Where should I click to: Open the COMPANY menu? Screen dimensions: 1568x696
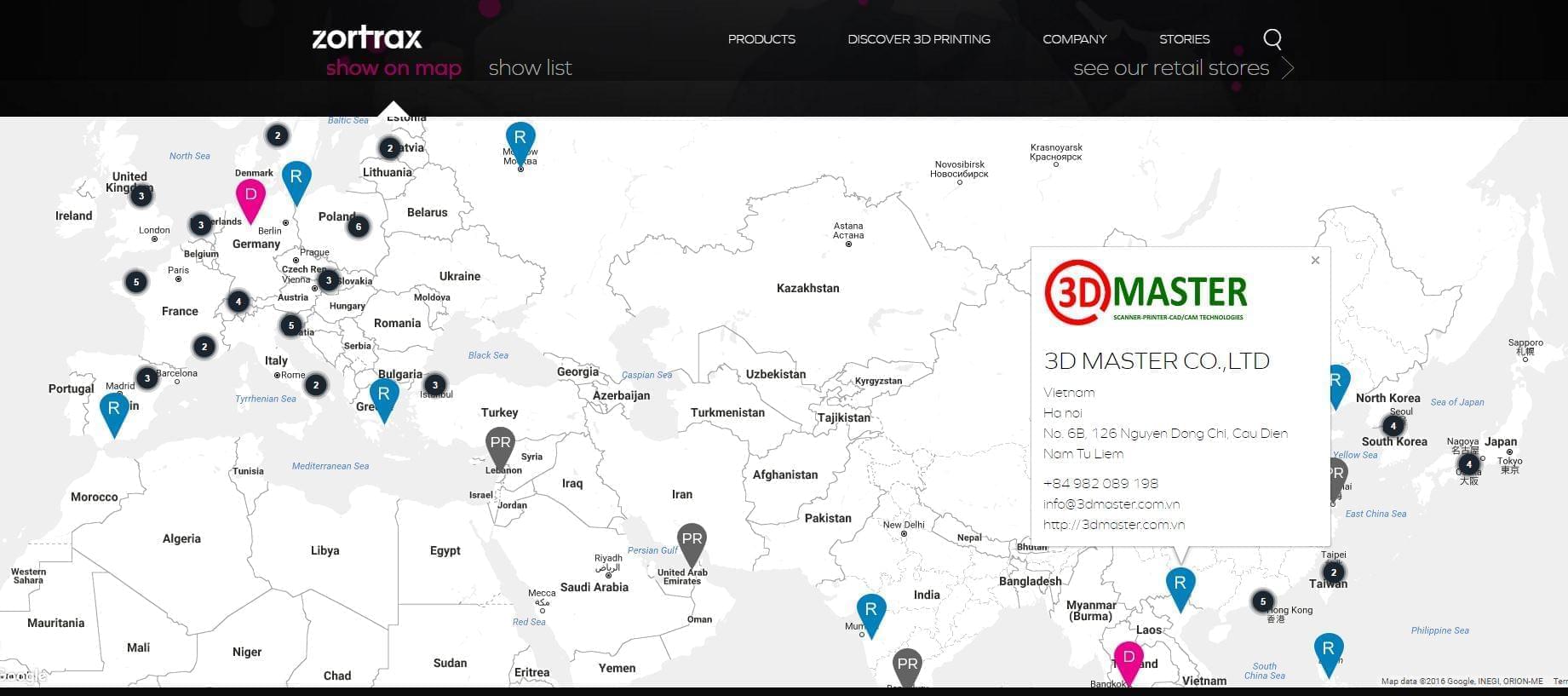click(x=1074, y=39)
